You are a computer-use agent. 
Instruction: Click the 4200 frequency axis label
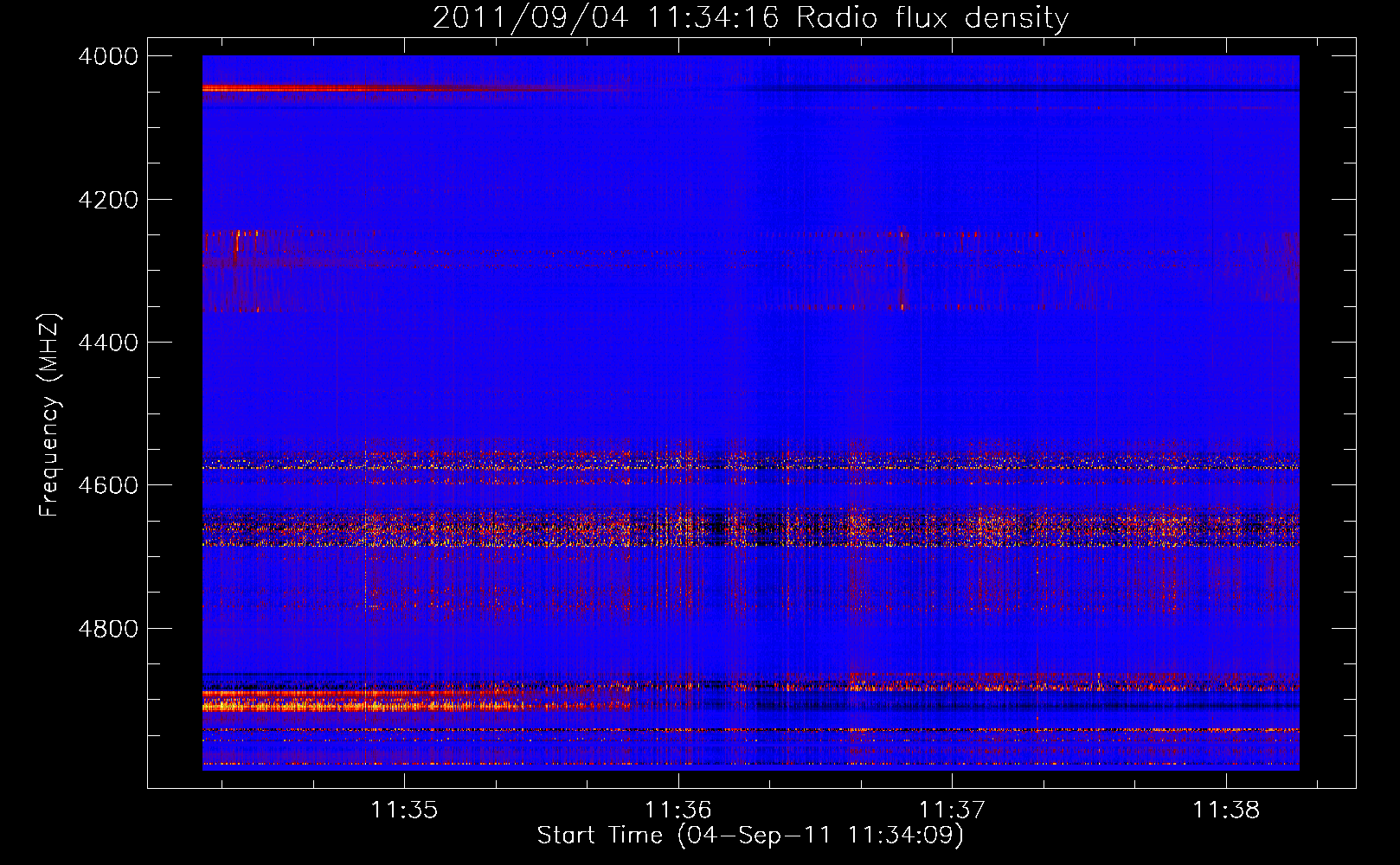click(x=108, y=200)
